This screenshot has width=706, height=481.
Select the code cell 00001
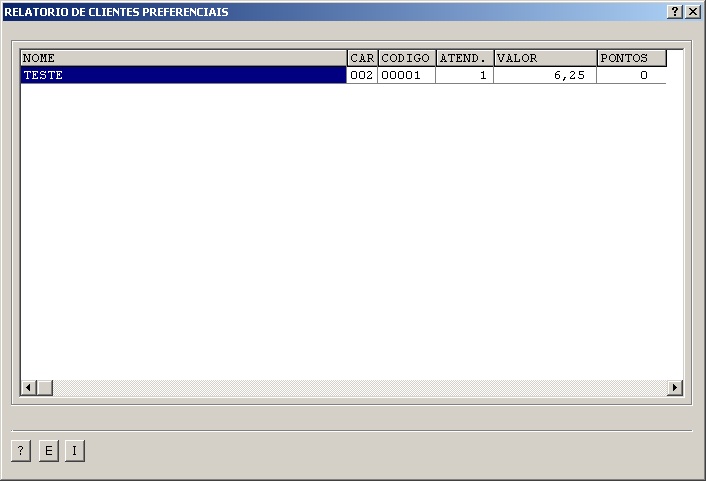click(x=407, y=75)
